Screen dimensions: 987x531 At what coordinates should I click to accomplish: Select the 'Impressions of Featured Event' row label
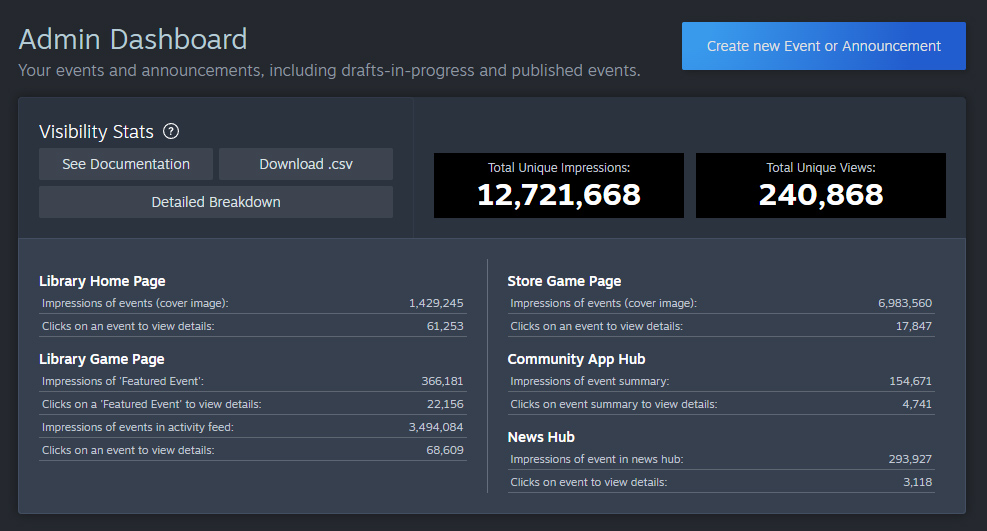[123, 381]
